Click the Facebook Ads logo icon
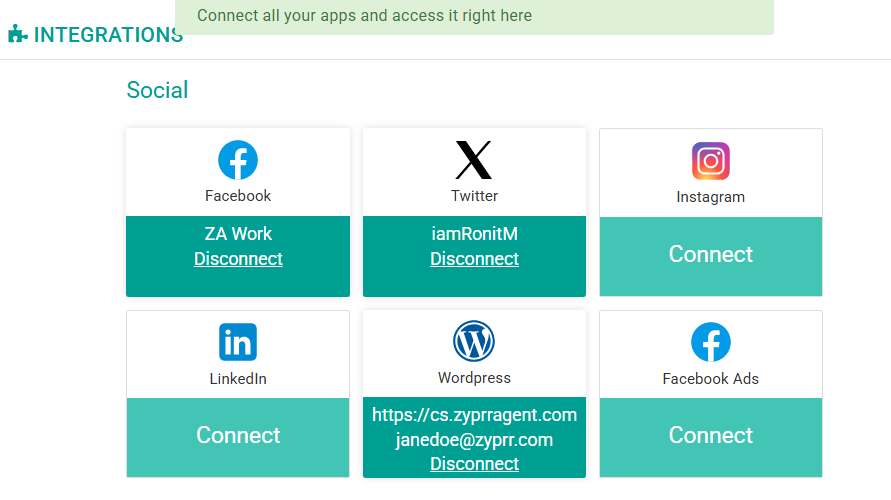Viewport: 891px width, 500px height. 710,342
